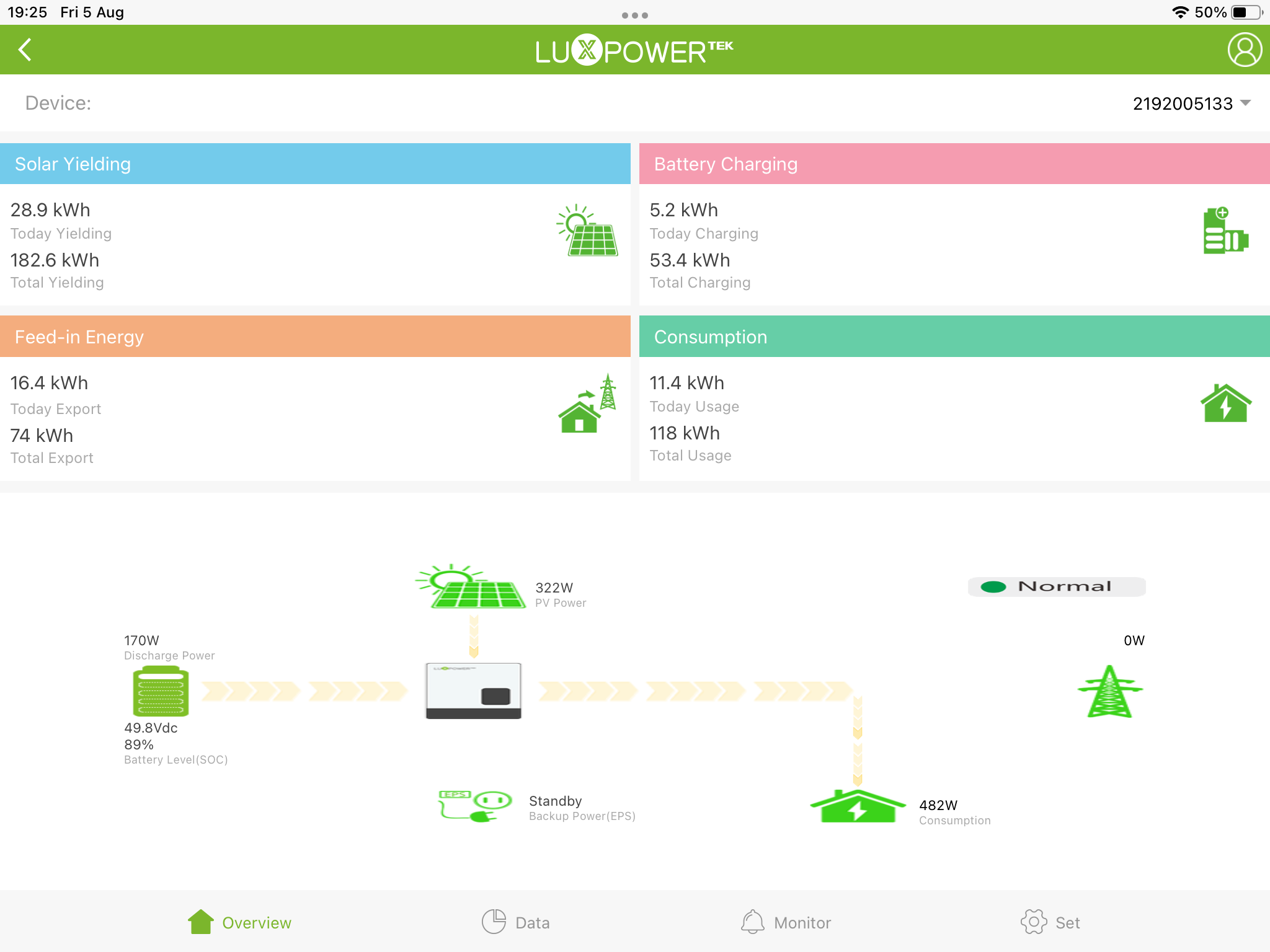Go to the Set tab
This screenshot has width=1270, height=952.
(x=1050, y=922)
